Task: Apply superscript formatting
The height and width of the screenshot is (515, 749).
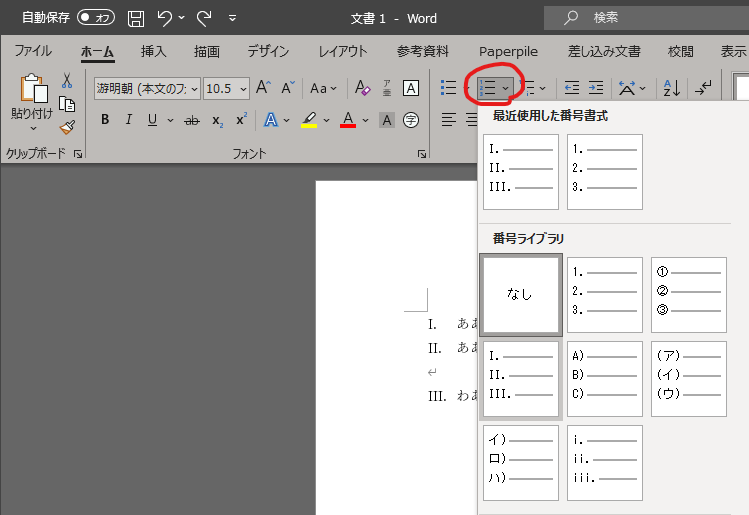Action: click(242, 119)
